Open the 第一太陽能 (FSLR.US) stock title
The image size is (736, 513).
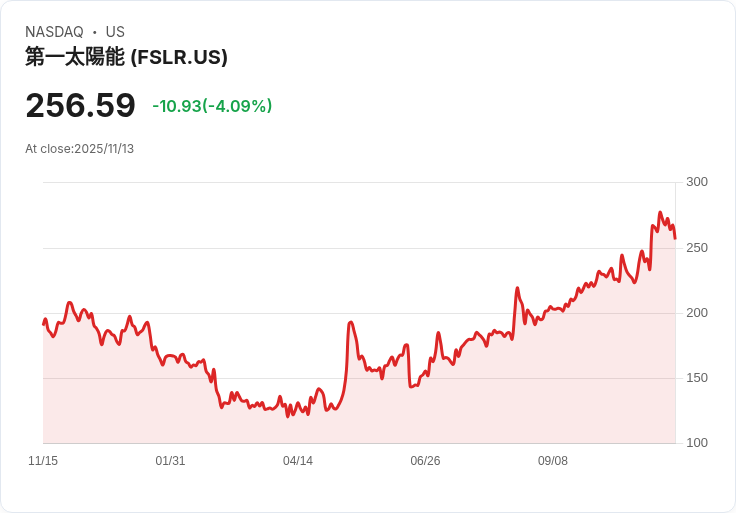[x=126, y=57]
